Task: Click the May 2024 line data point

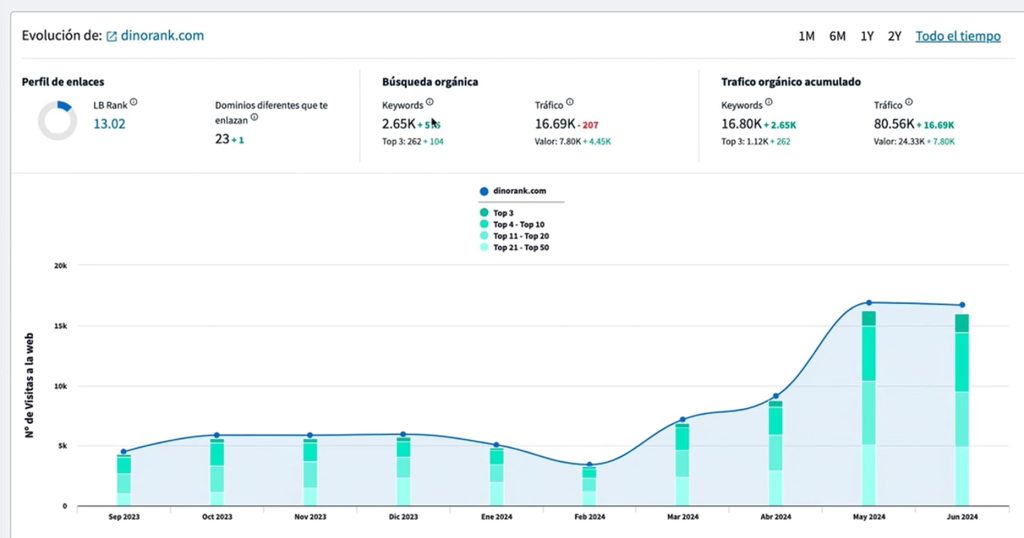Action: tap(869, 302)
